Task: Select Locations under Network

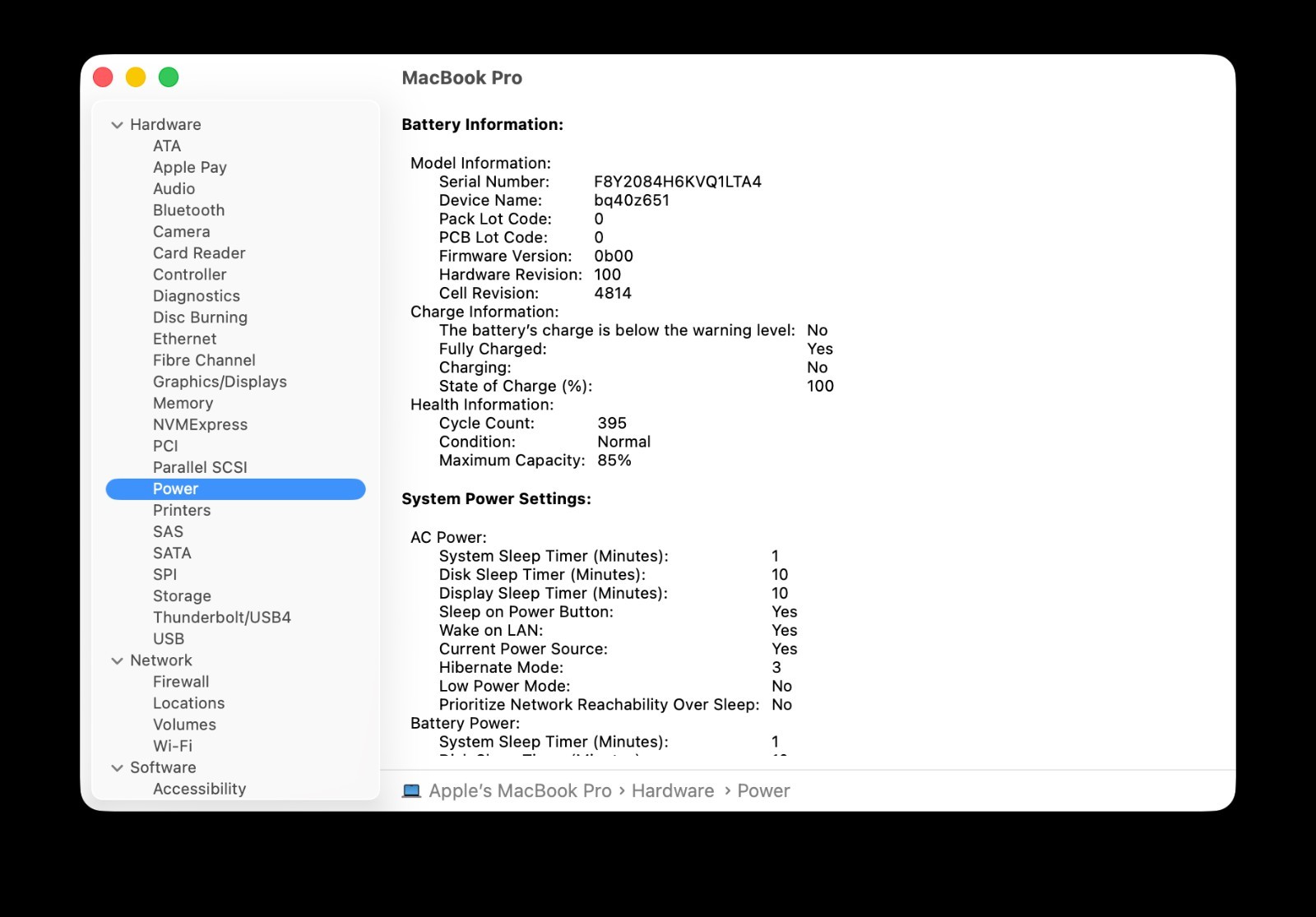Action: [188, 702]
